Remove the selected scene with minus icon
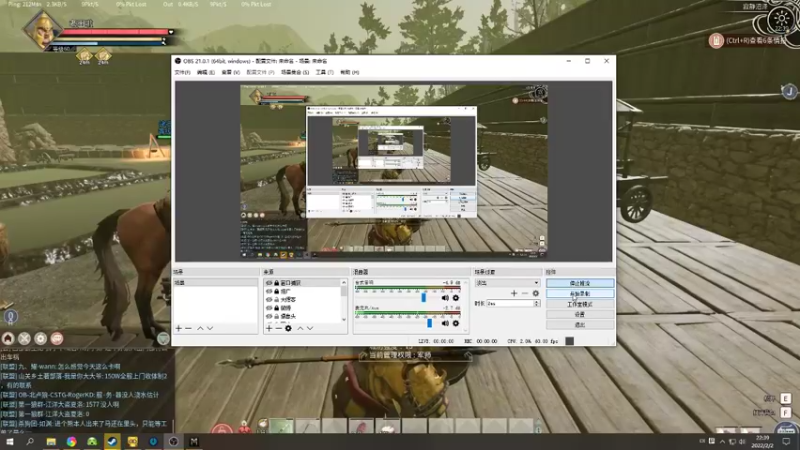This screenshot has width=800, height=450. [188, 328]
